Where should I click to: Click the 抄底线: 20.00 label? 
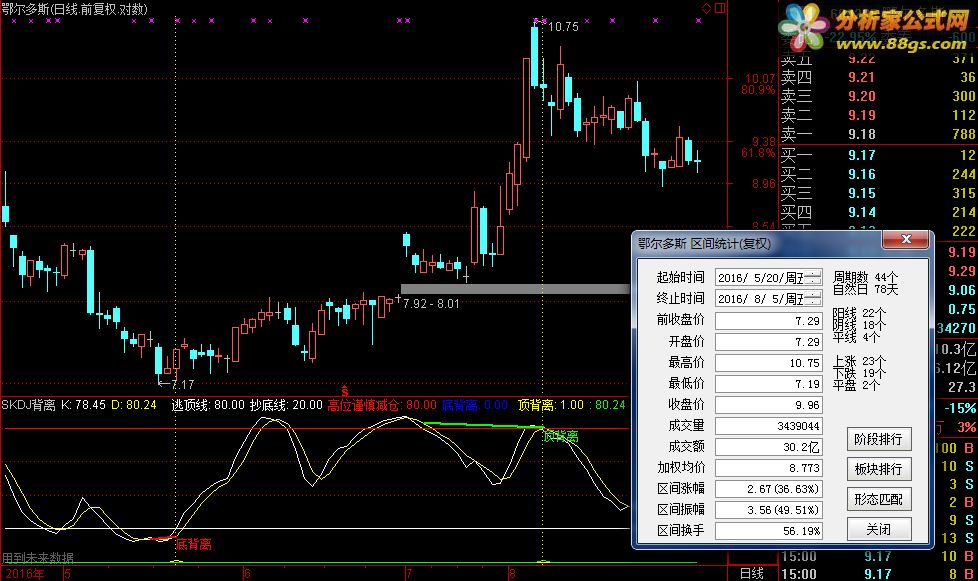tap(286, 405)
